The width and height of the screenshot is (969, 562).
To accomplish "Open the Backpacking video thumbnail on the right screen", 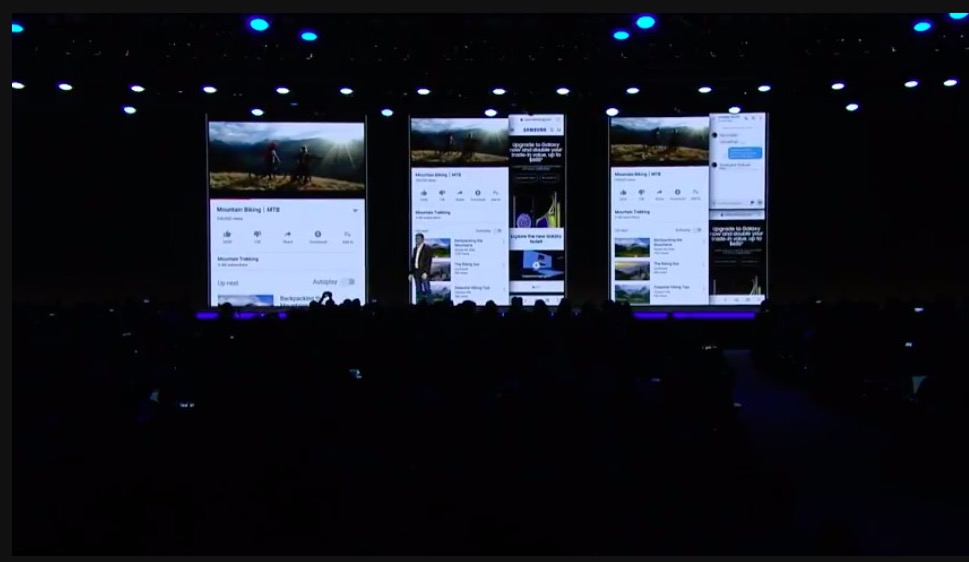I will 632,247.
